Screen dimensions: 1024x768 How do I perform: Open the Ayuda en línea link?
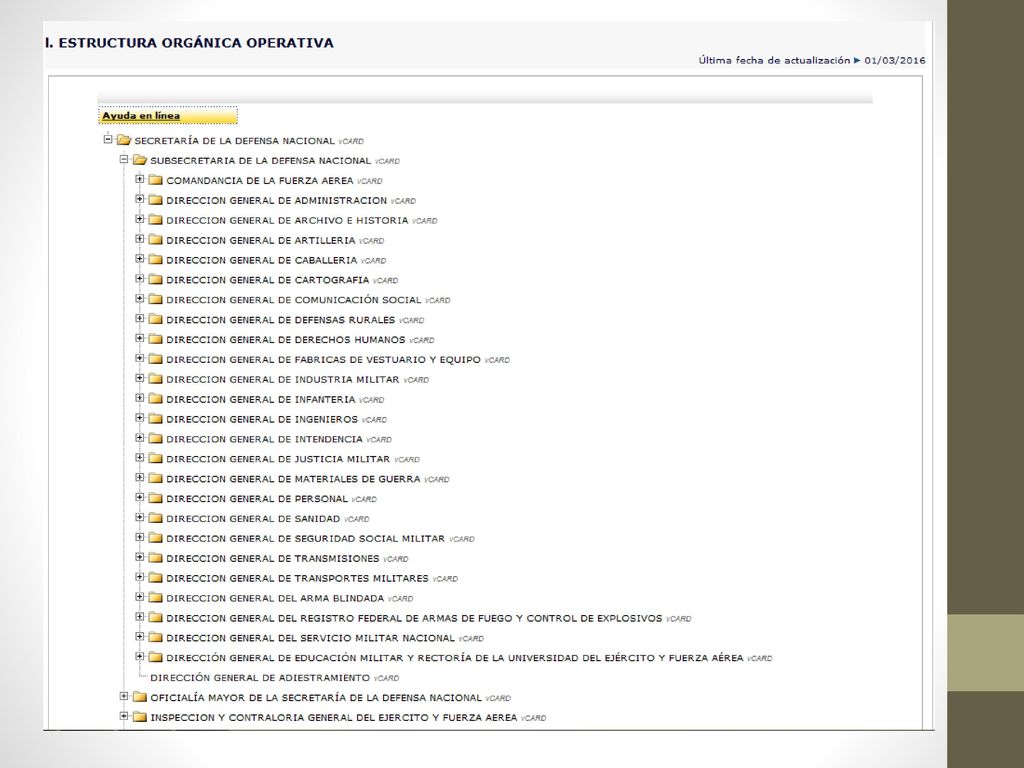[141, 116]
